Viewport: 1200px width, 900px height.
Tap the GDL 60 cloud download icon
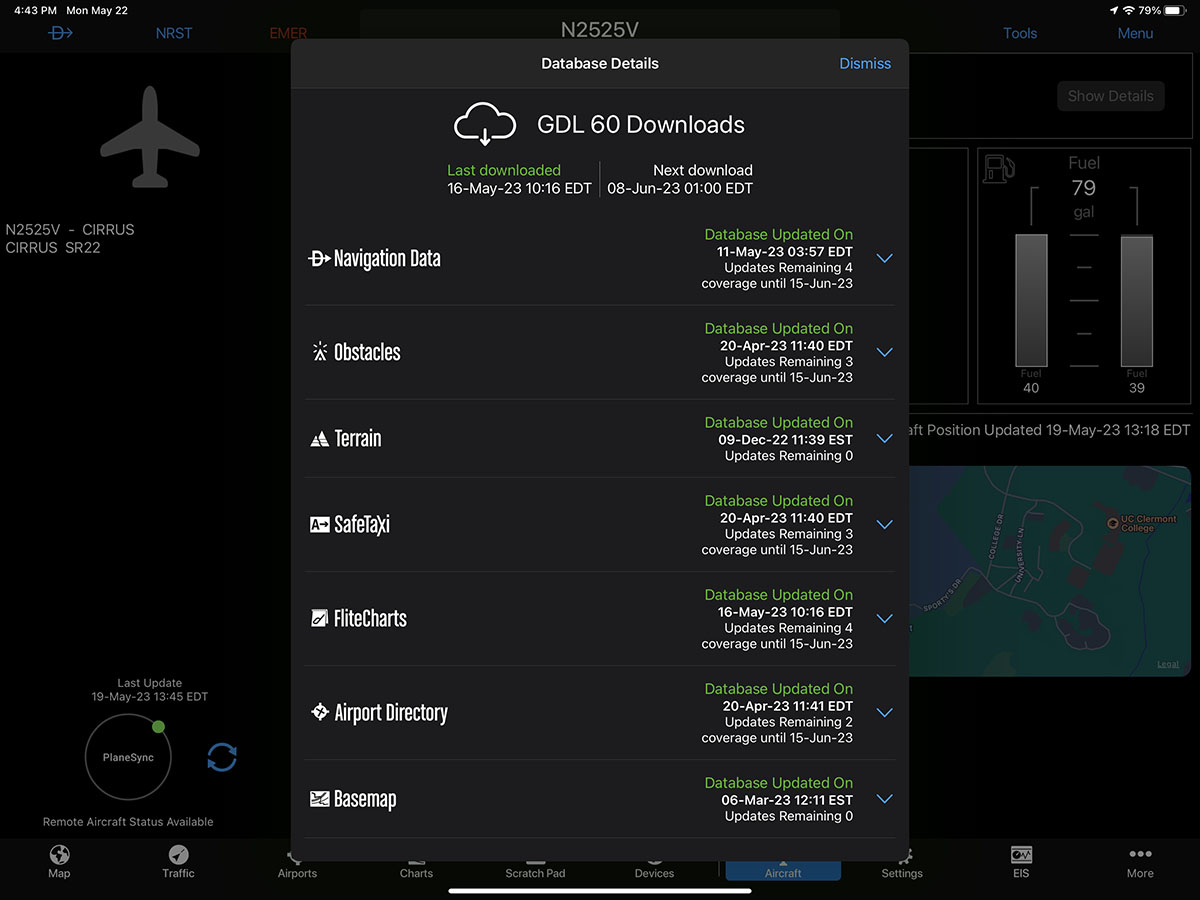tap(485, 125)
